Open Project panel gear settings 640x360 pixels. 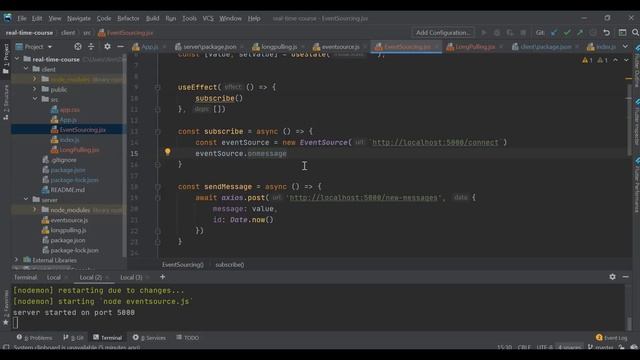click(107, 47)
